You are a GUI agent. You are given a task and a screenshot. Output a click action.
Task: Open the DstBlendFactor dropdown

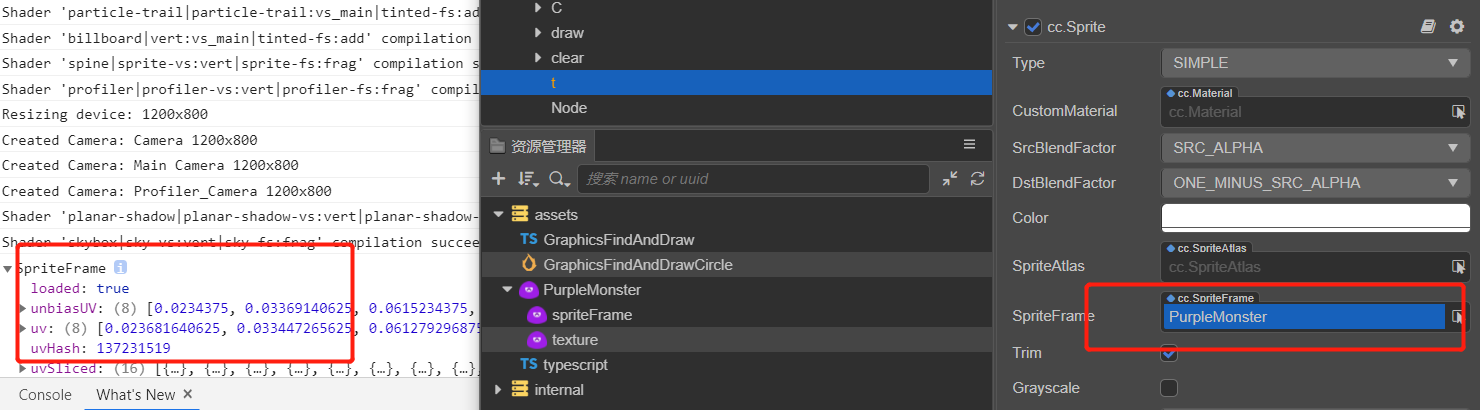pyautogui.click(x=1315, y=183)
